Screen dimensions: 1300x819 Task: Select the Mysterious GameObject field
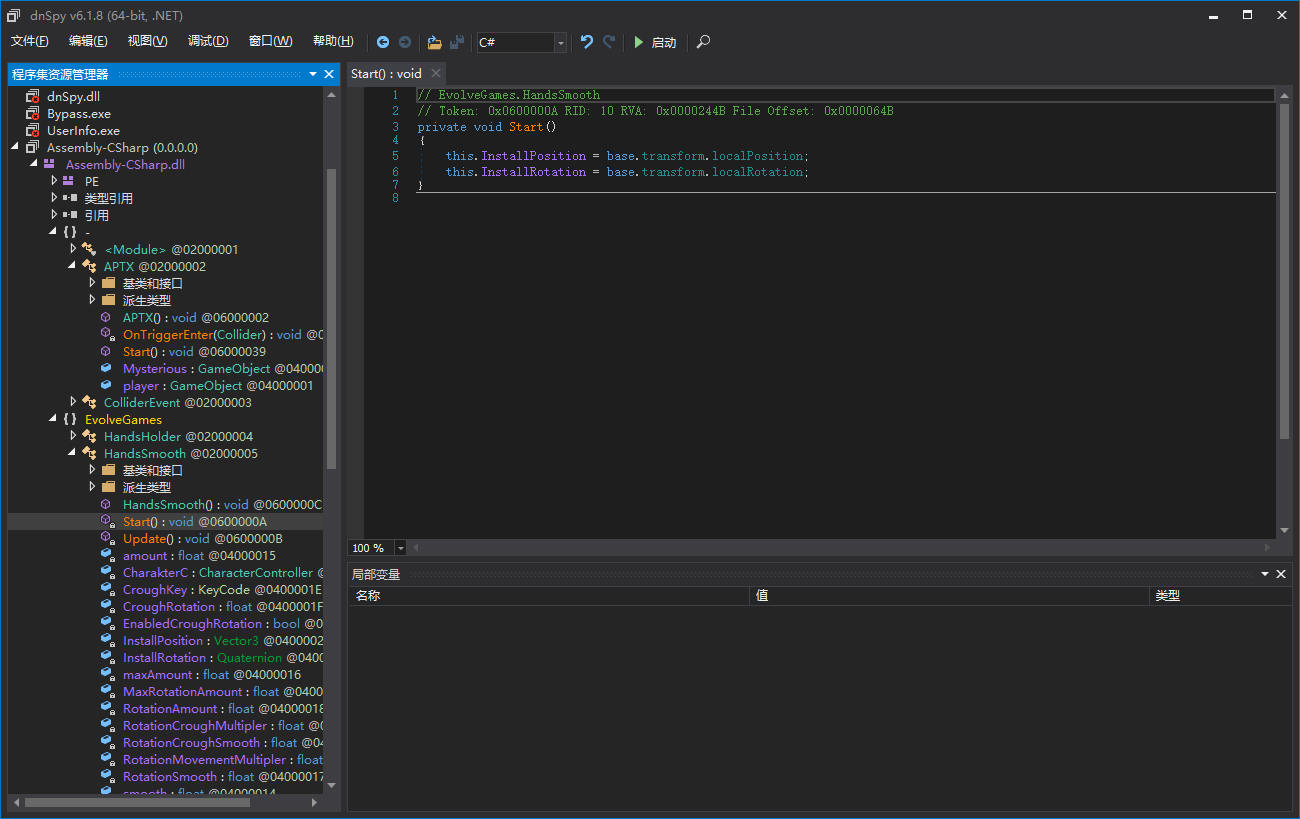(223, 368)
